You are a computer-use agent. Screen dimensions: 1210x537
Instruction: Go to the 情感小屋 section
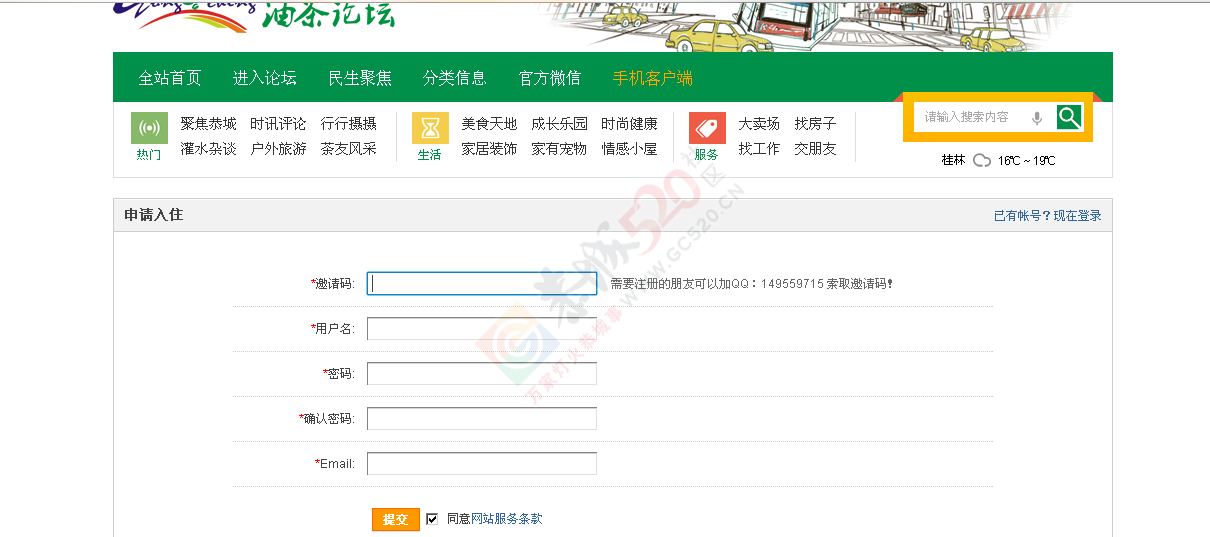coord(630,149)
